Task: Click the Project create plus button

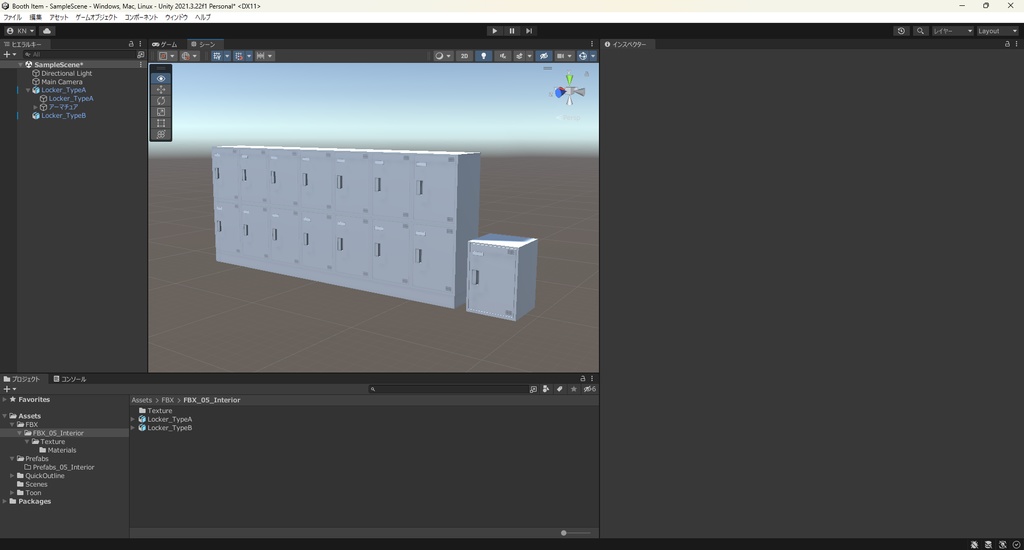Action: click(9, 389)
